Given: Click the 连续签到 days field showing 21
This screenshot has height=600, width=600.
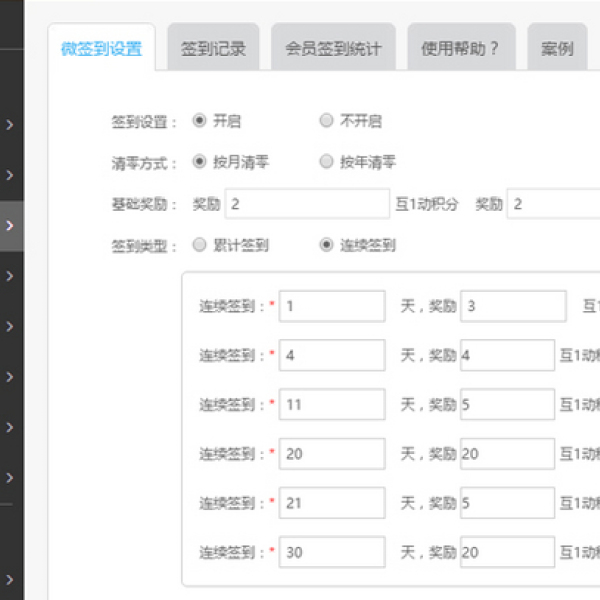Looking at the screenshot, I should coord(331,503).
